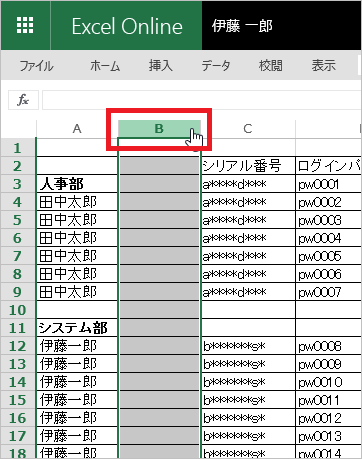Click serial number cell in row 12
Image resolution: width=362 pixels, height=459 pixels.
pyautogui.click(x=248, y=346)
